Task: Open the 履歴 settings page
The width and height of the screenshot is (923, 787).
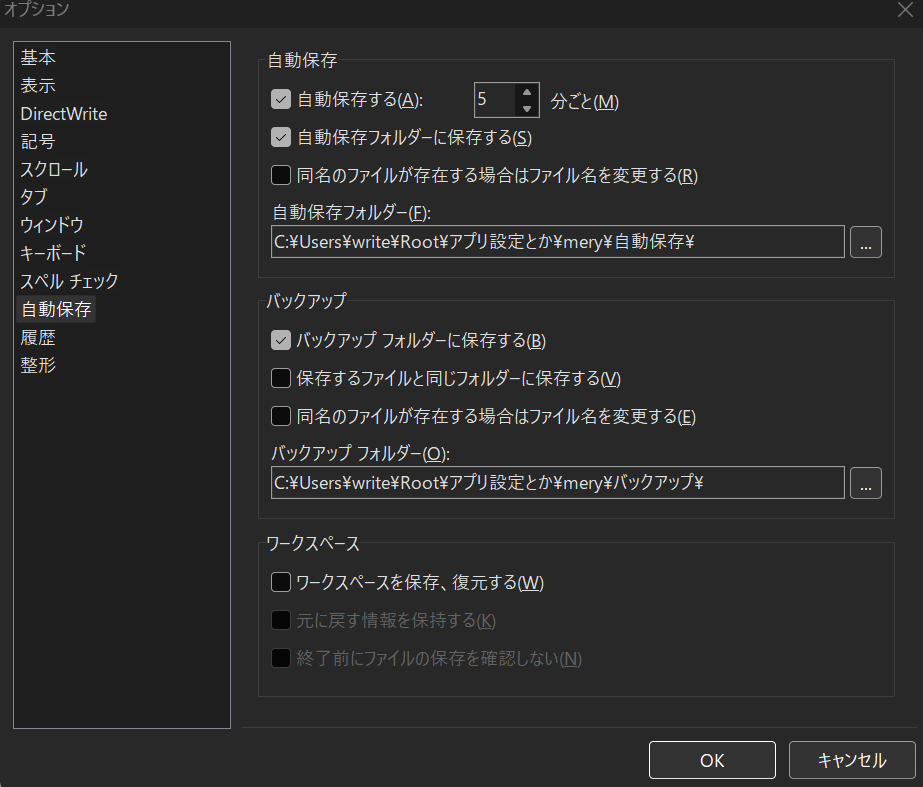Action: [38, 337]
